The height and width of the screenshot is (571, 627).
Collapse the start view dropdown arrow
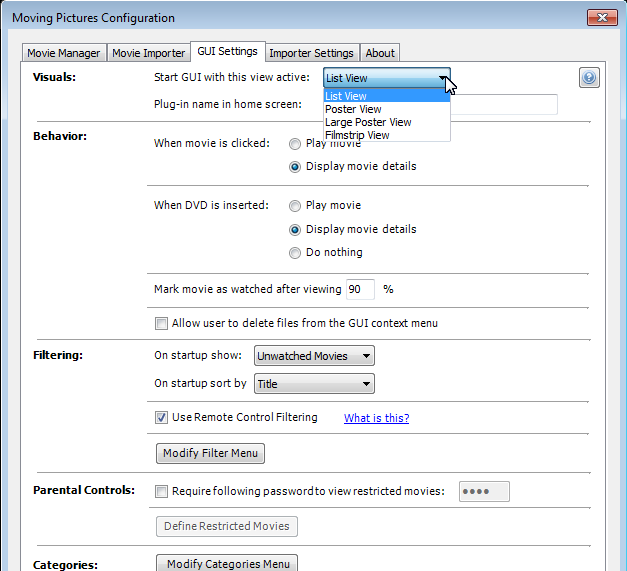(x=441, y=78)
